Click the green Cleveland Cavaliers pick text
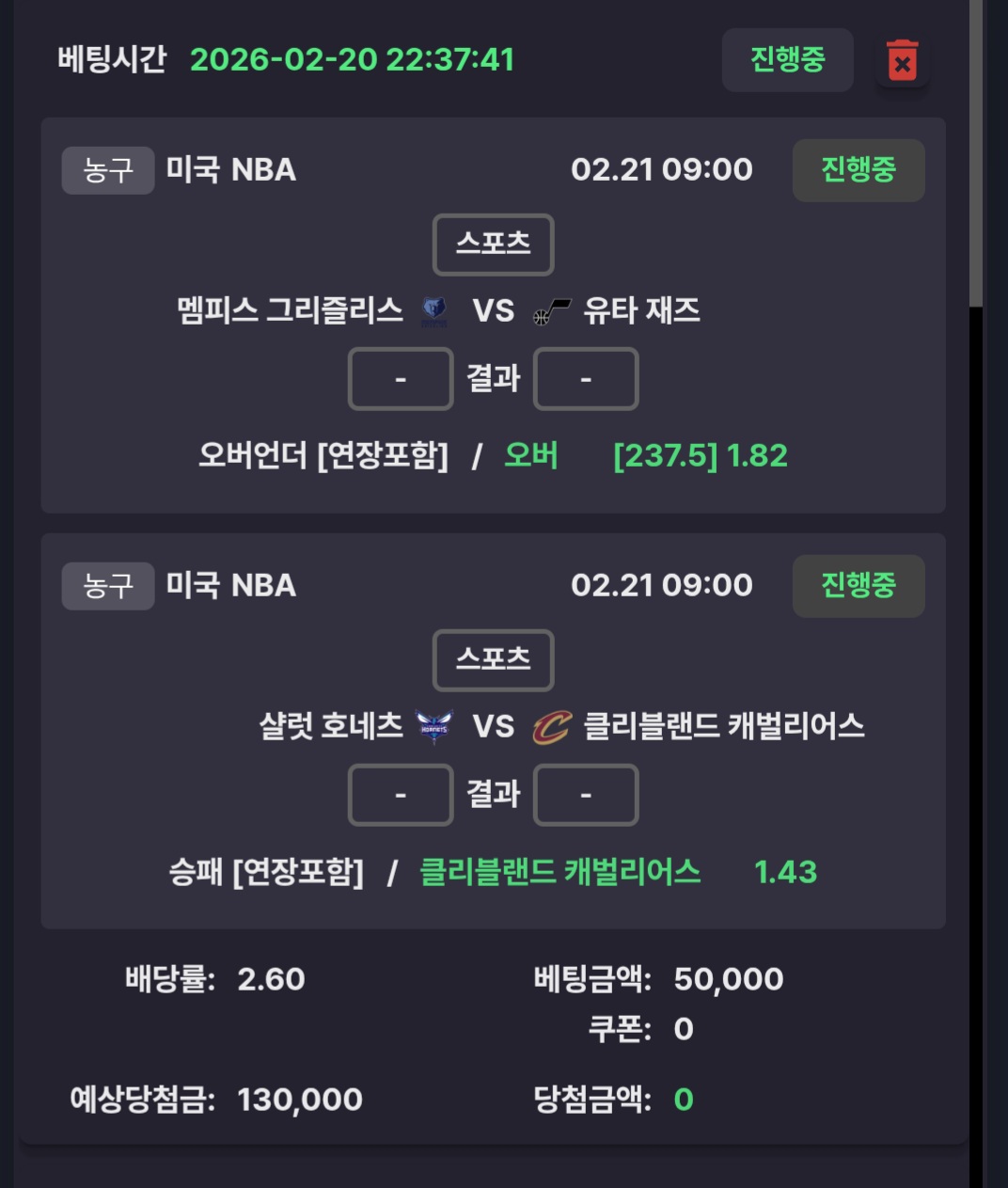1008x1188 pixels. [559, 872]
